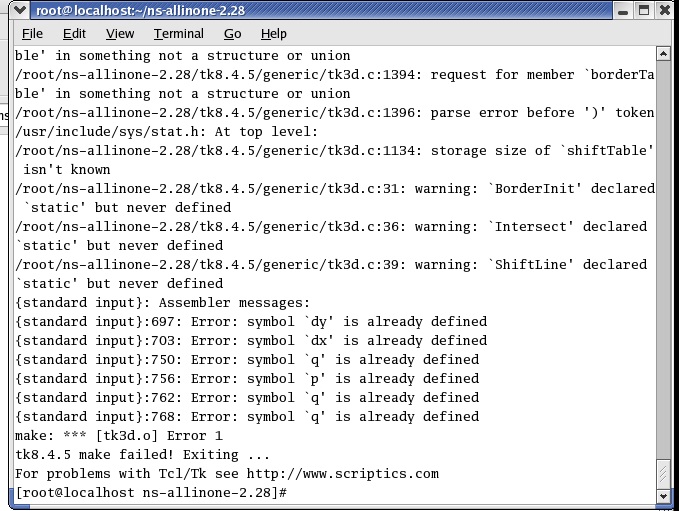Image resolution: width=679 pixels, height=511 pixels.
Task: Maximize the terminal window
Action: coord(643,10)
